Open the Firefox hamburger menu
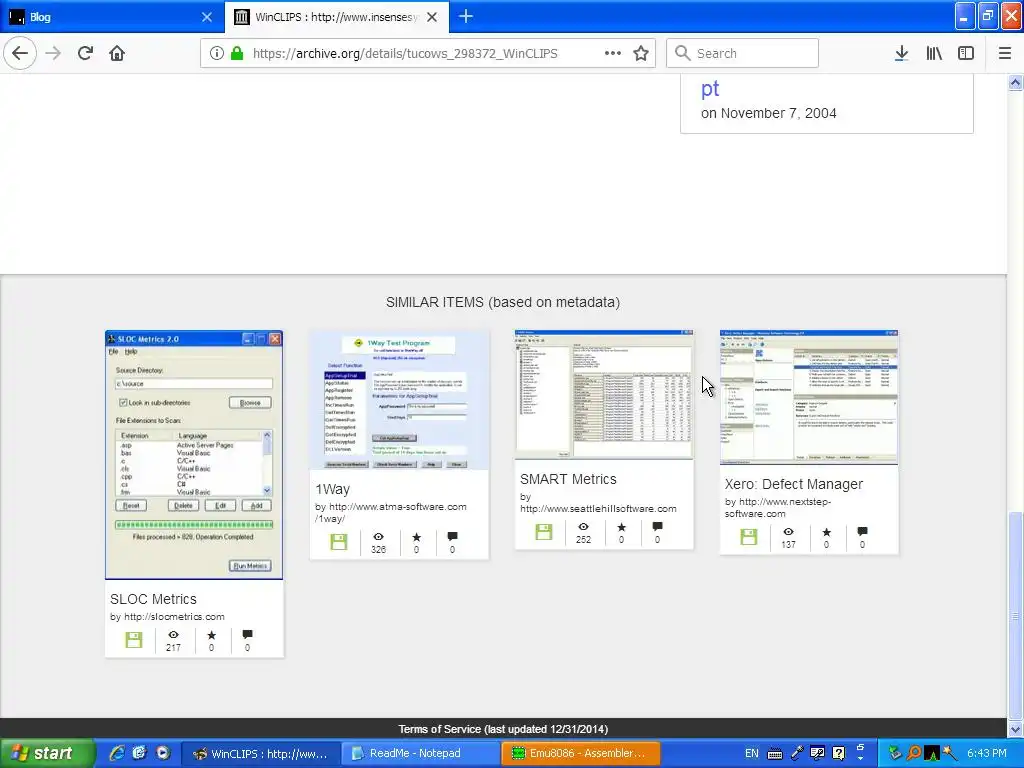1024x768 pixels. point(1005,53)
